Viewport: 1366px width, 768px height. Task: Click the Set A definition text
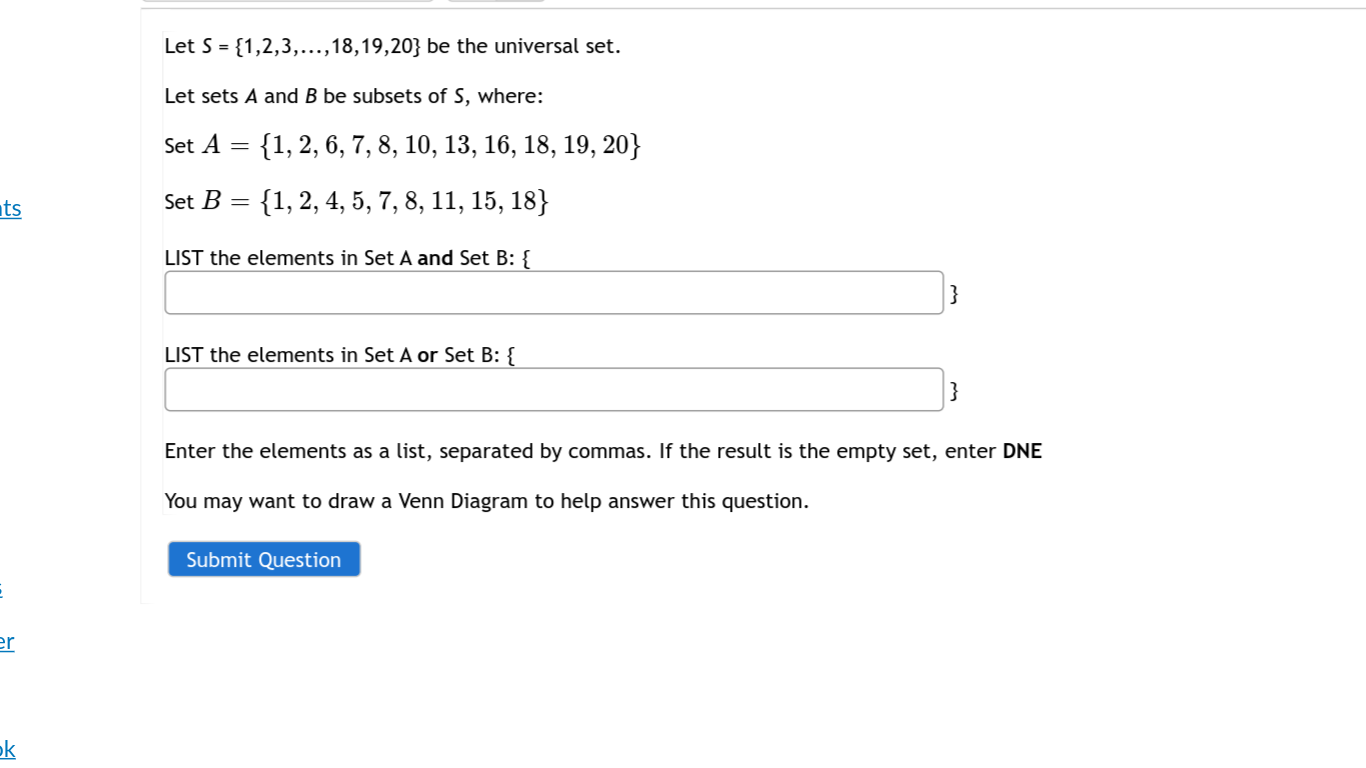[402, 145]
